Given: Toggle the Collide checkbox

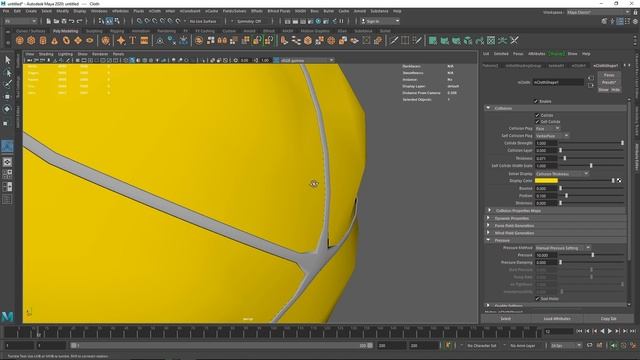Looking at the screenshot, I should [537, 115].
